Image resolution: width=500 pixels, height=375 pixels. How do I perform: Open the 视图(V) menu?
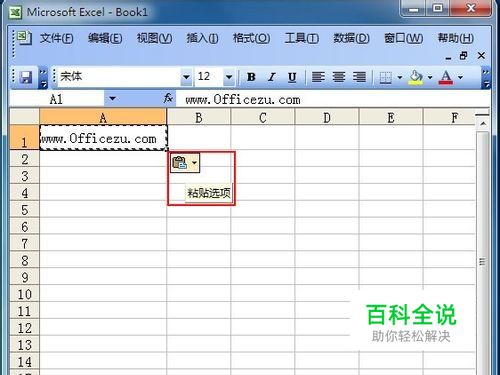[x=154, y=38]
